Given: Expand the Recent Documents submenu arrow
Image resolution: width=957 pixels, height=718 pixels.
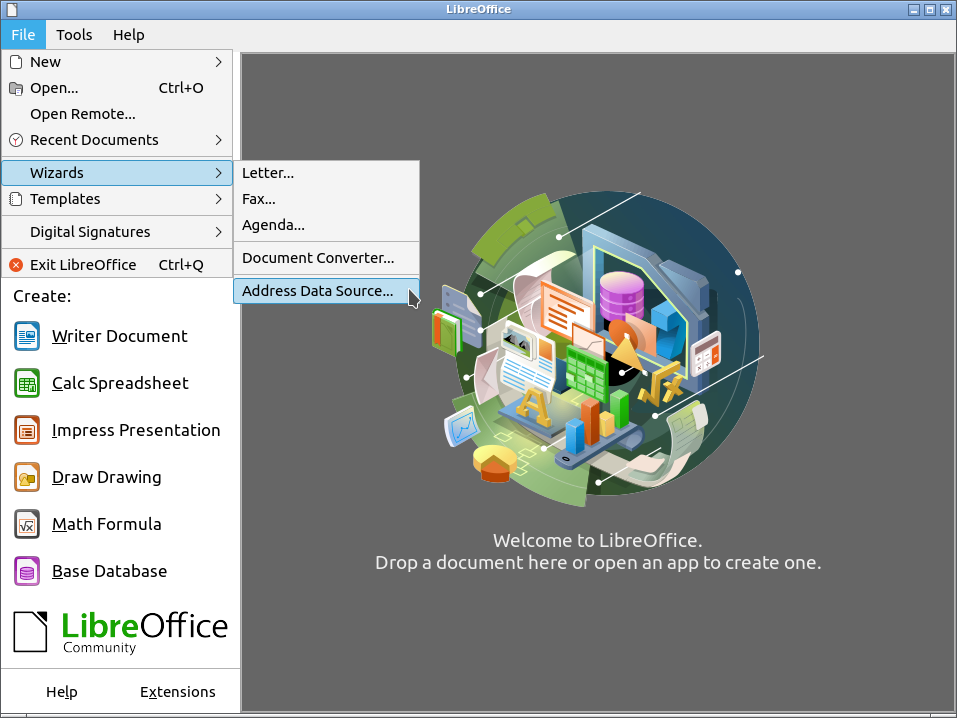Looking at the screenshot, I should coord(218,140).
